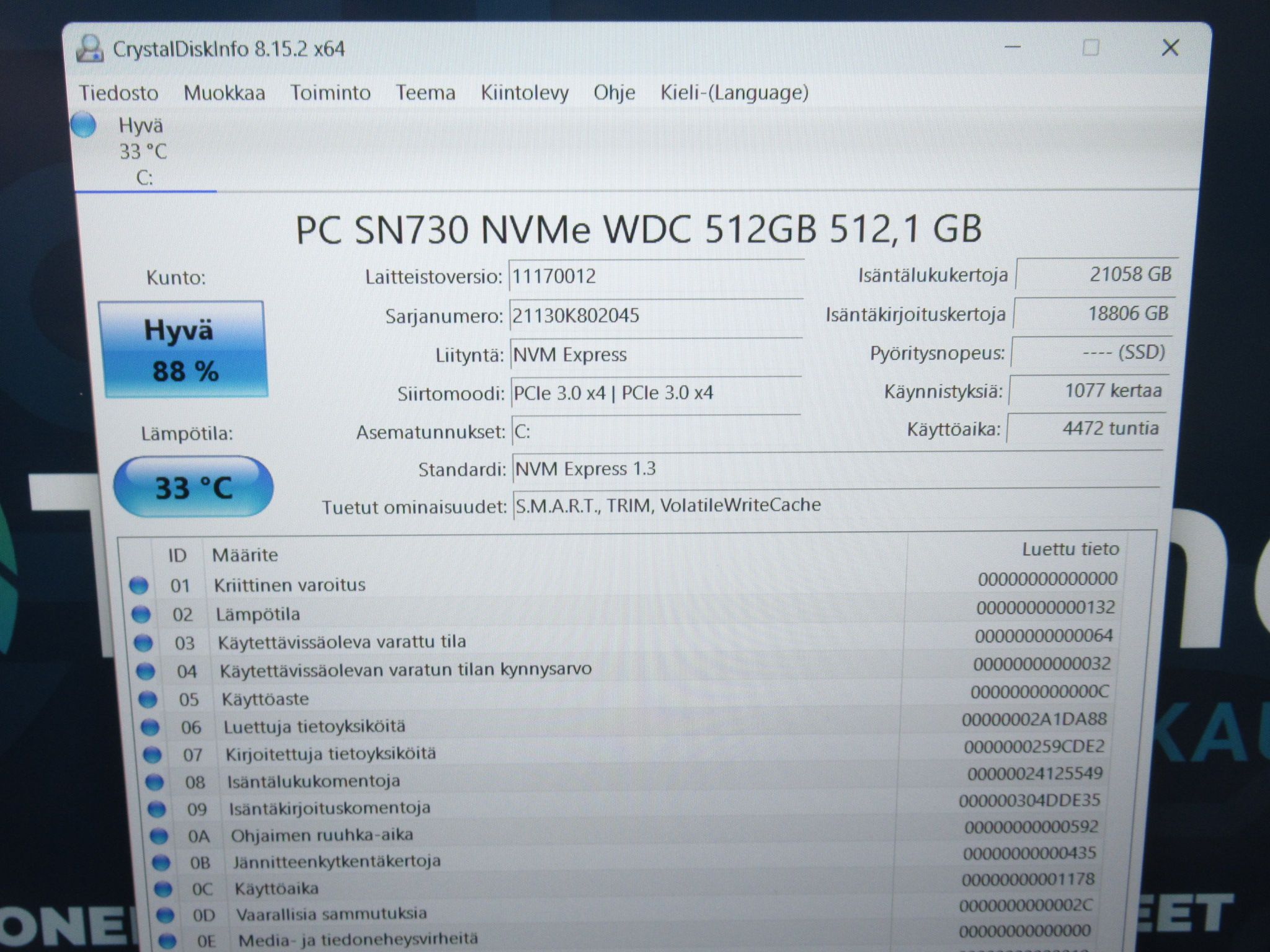Open the Kieli-(Language) menu
The width and height of the screenshot is (1270, 952).
734,93
